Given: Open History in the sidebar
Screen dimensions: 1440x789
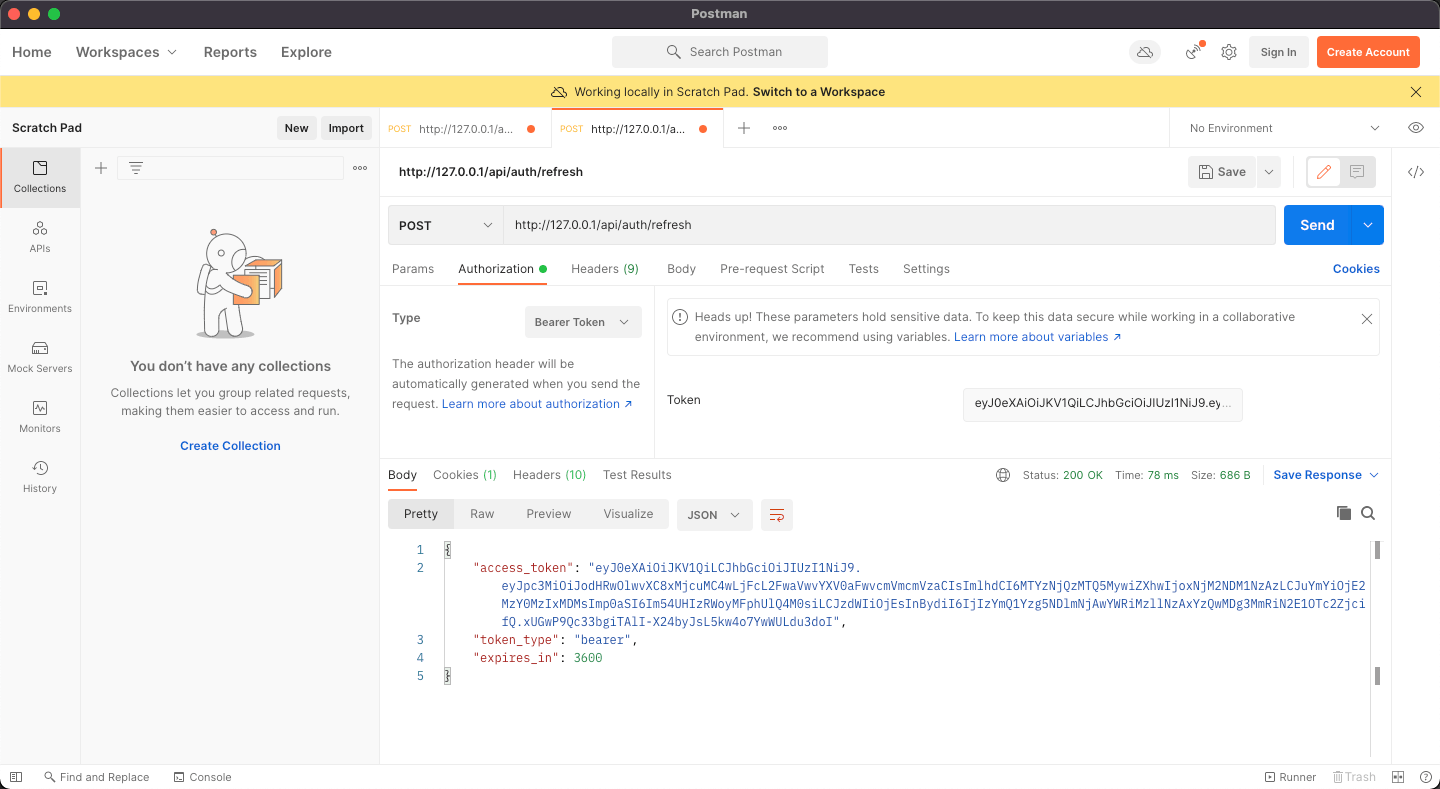Looking at the screenshot, I should tap(40, 477).
